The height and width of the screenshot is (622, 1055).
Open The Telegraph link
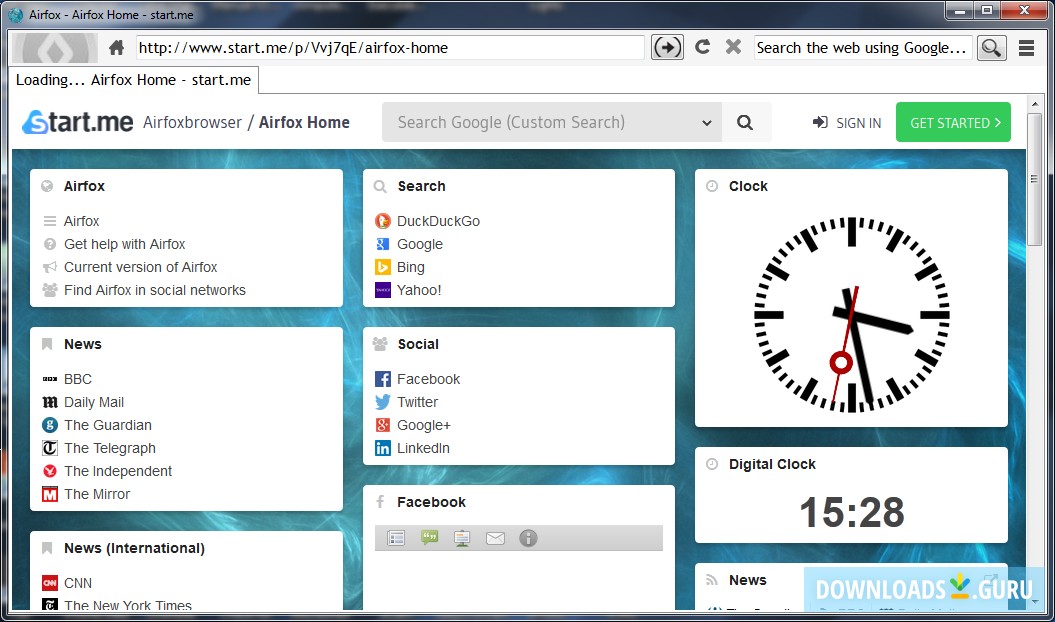pos(110,448)
